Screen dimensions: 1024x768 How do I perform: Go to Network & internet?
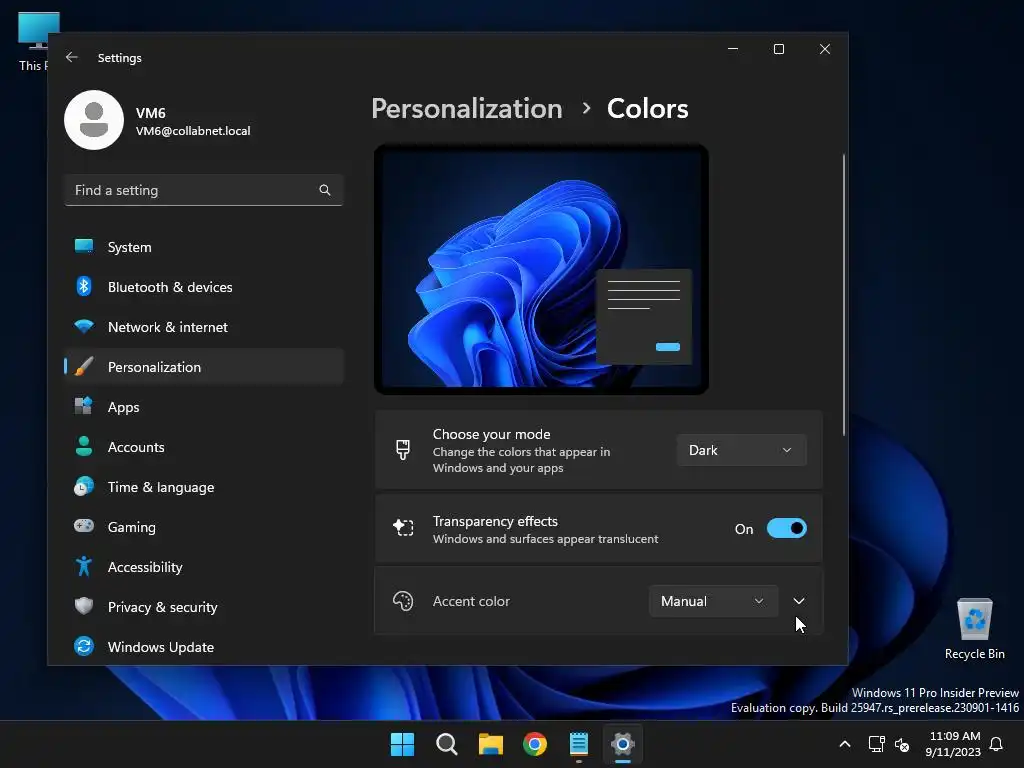[204, 327]
